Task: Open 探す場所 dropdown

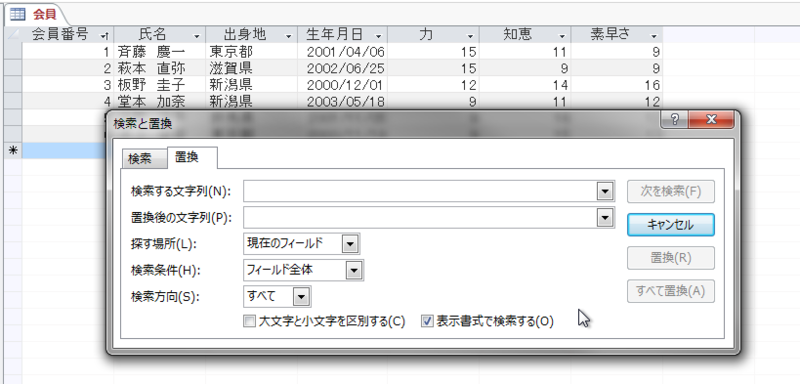Action: coord(350,244)
